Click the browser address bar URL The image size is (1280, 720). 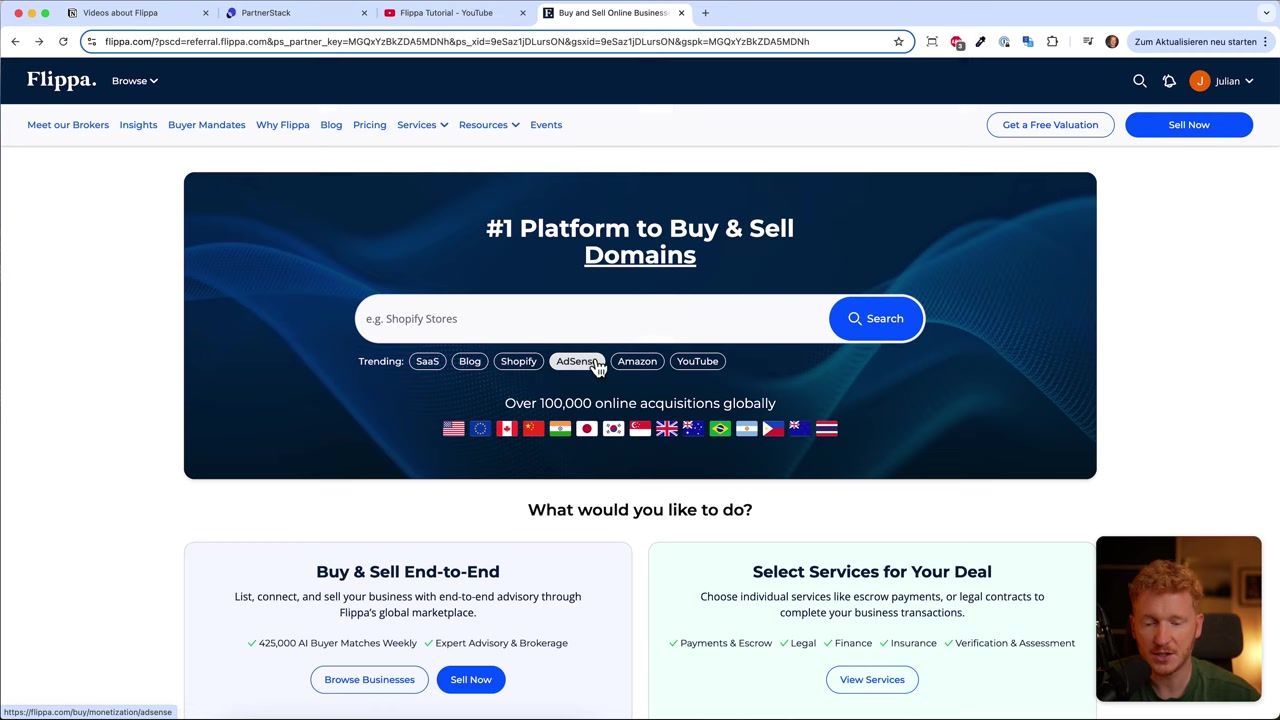click(457, 41)
